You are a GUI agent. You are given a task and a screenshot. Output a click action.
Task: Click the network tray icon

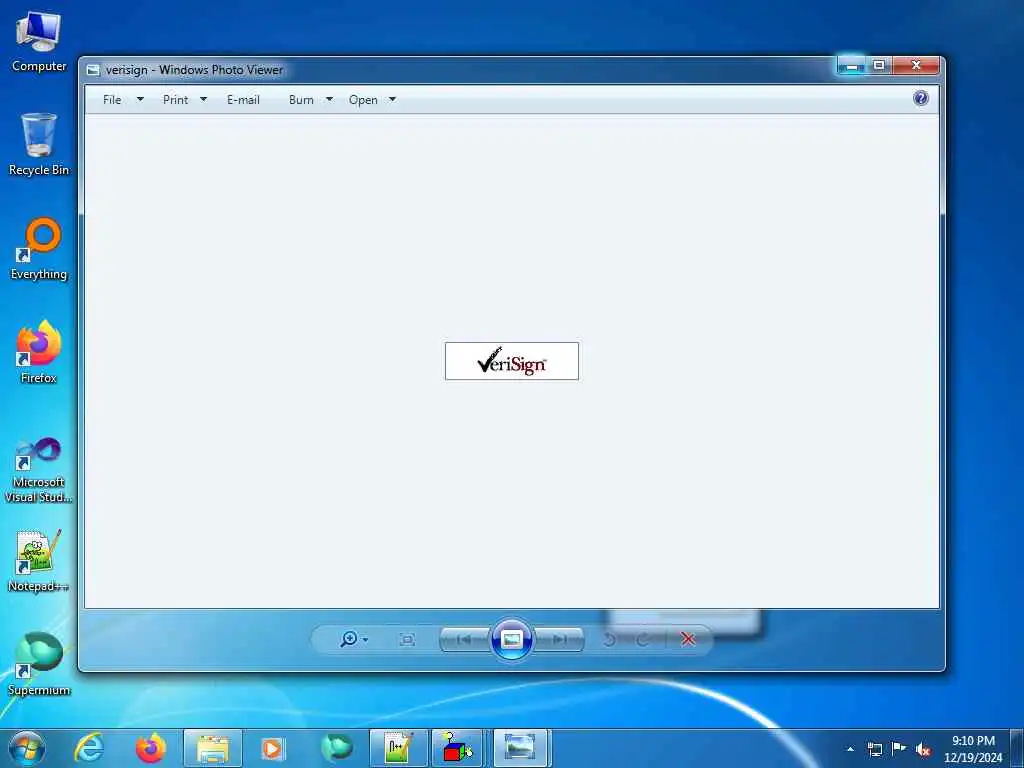[874, 749]
